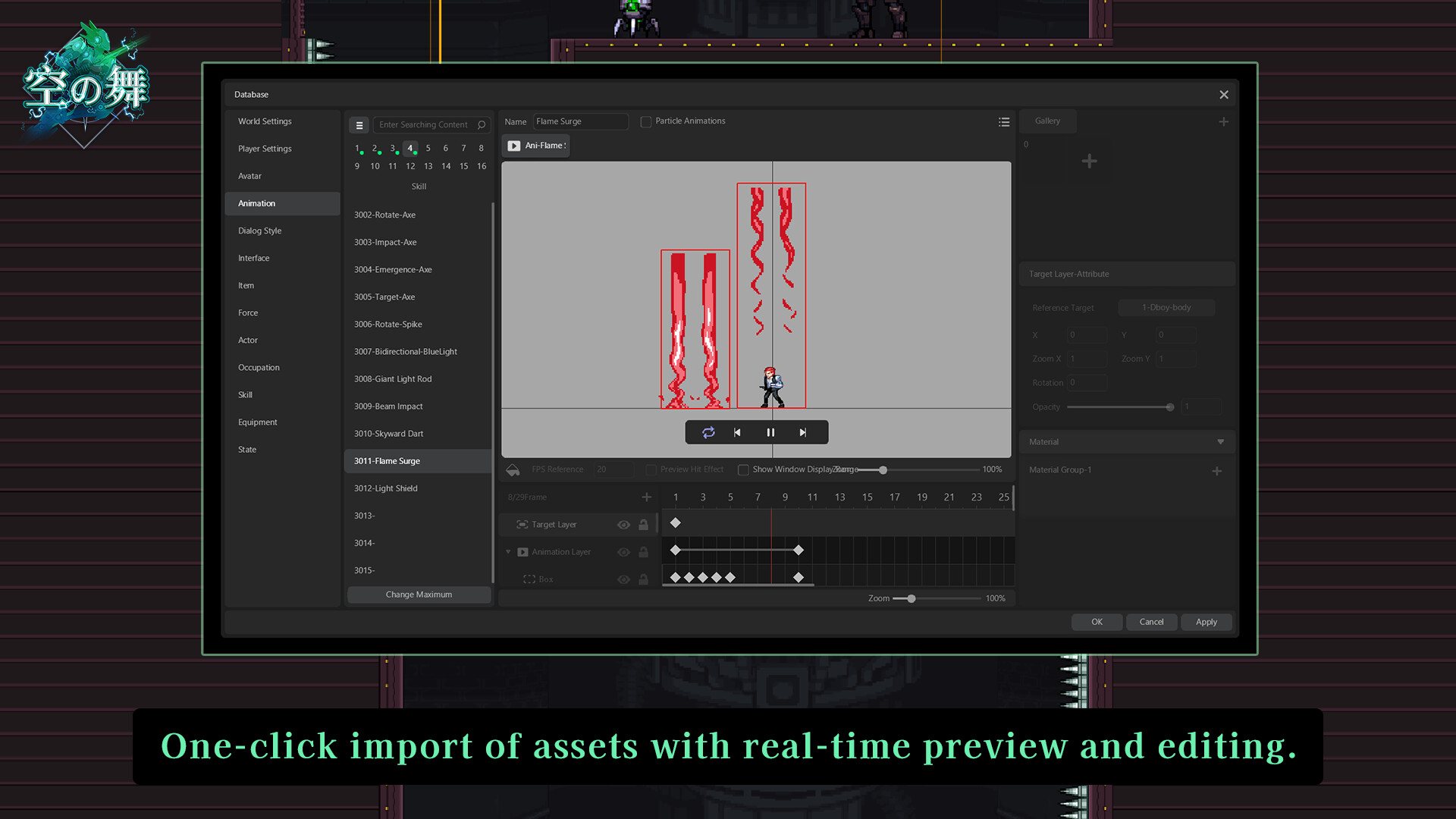The height and width of the screenshot is (819, 1456).
Task: Collapse the Material section dropdown
Action: 1220,442
